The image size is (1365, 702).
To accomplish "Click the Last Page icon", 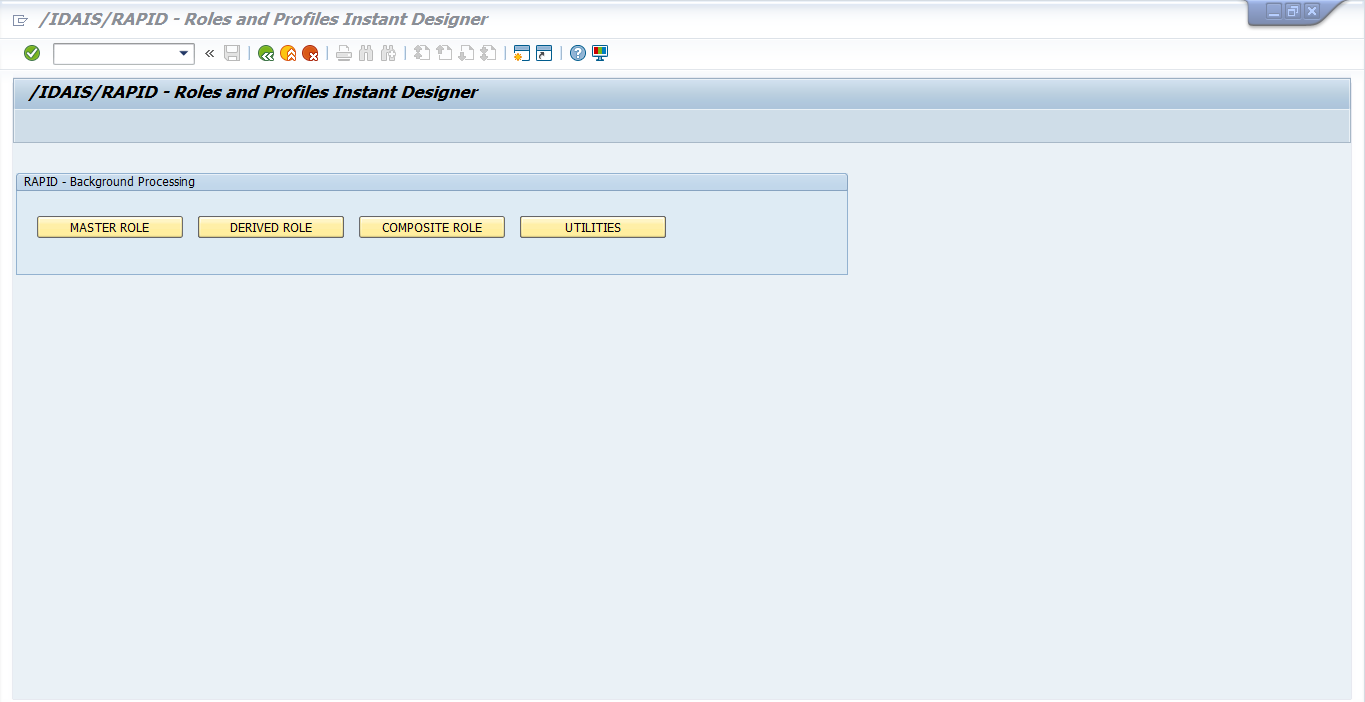I will (x=488, y=53).
